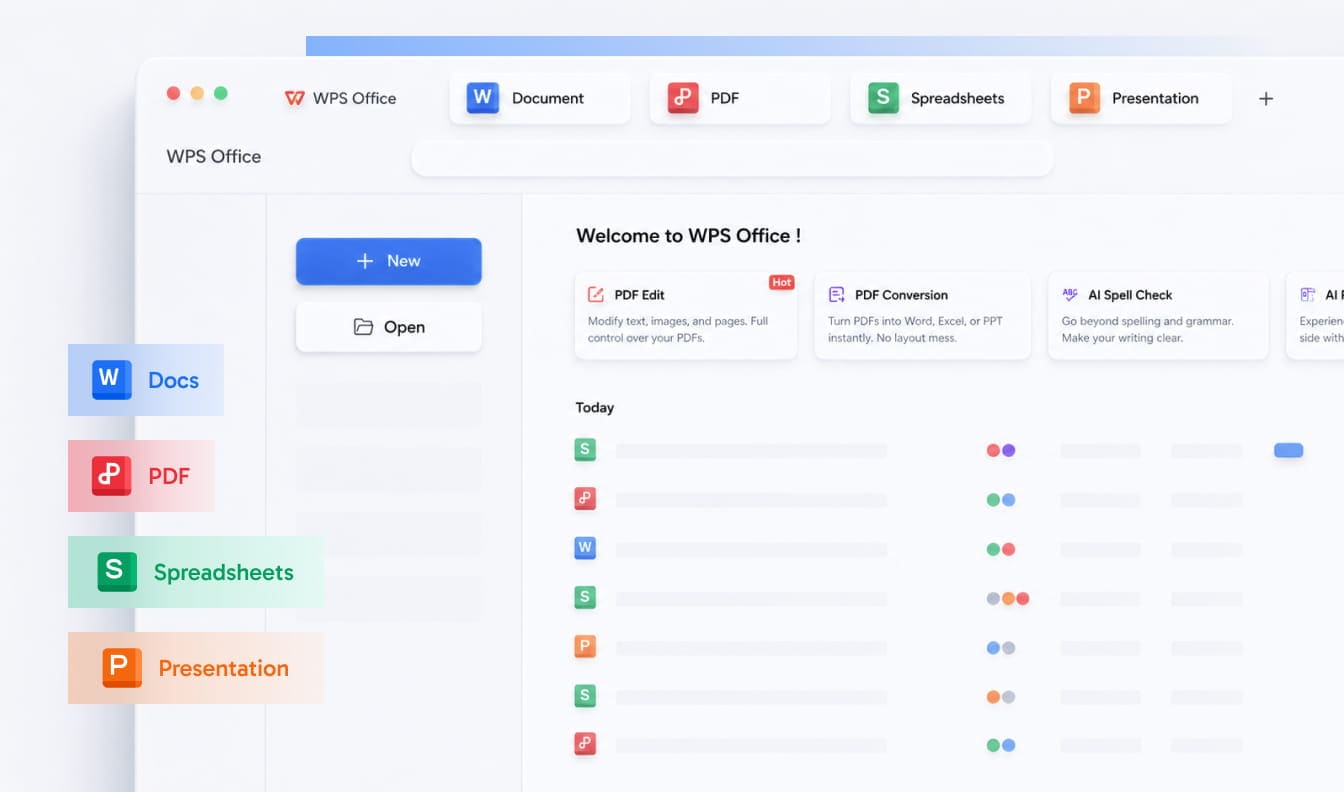Focus the search bar at top
1344x792 pixels.
[x=732, y=158]
